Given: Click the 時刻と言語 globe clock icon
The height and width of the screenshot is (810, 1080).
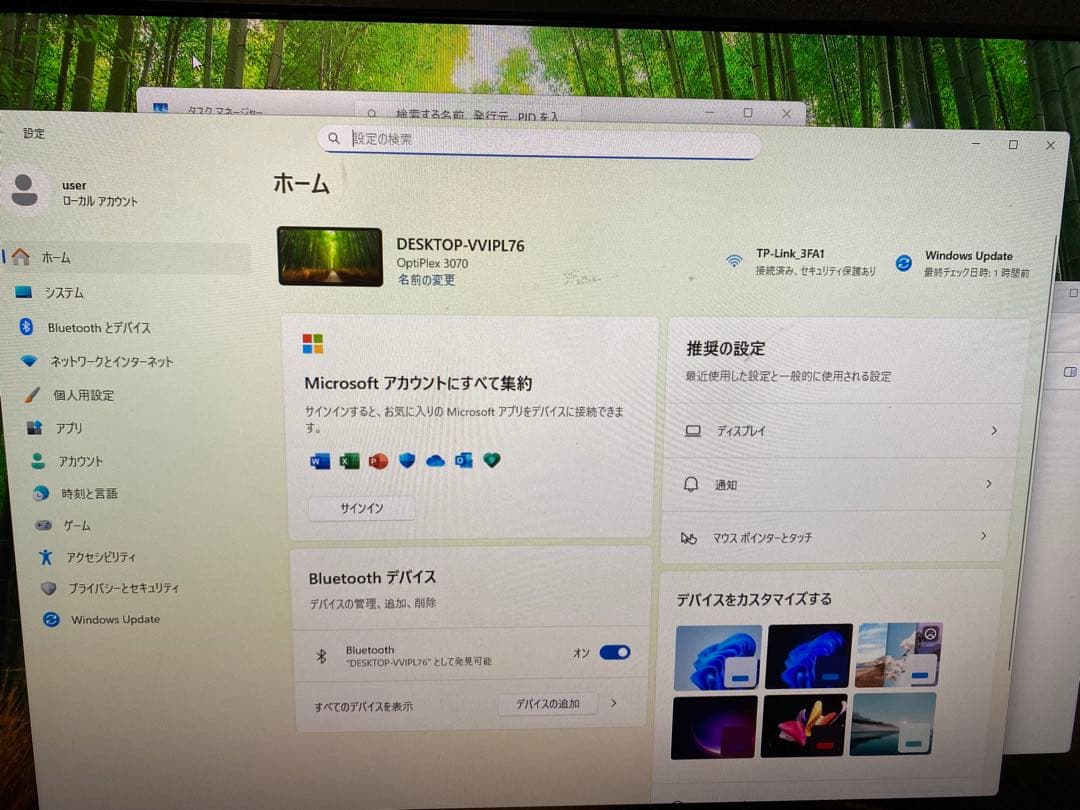Looking at the screenshot, I should coord(41,493).
